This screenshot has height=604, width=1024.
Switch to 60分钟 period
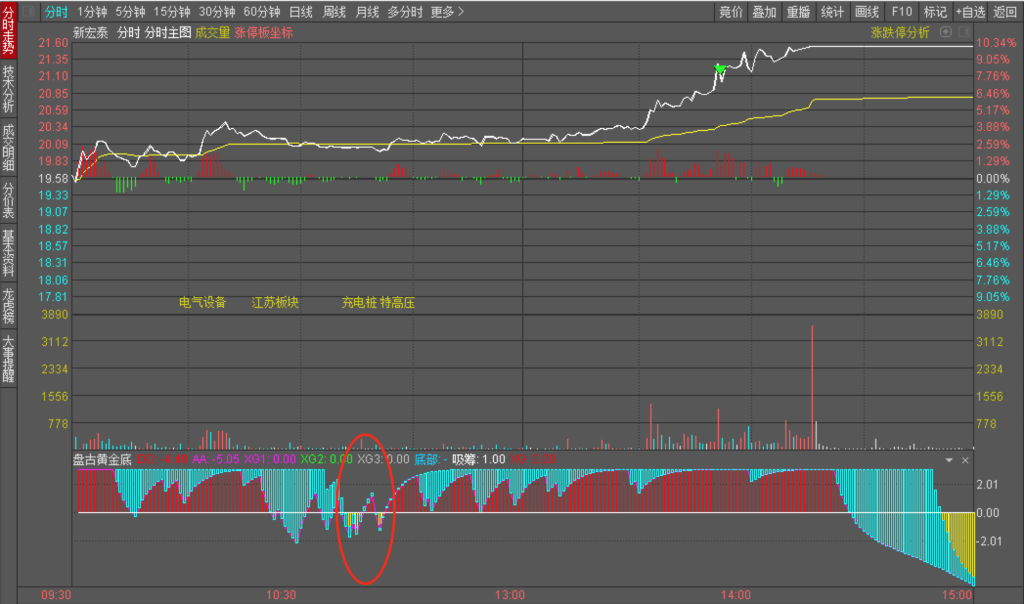click(262, 12)
